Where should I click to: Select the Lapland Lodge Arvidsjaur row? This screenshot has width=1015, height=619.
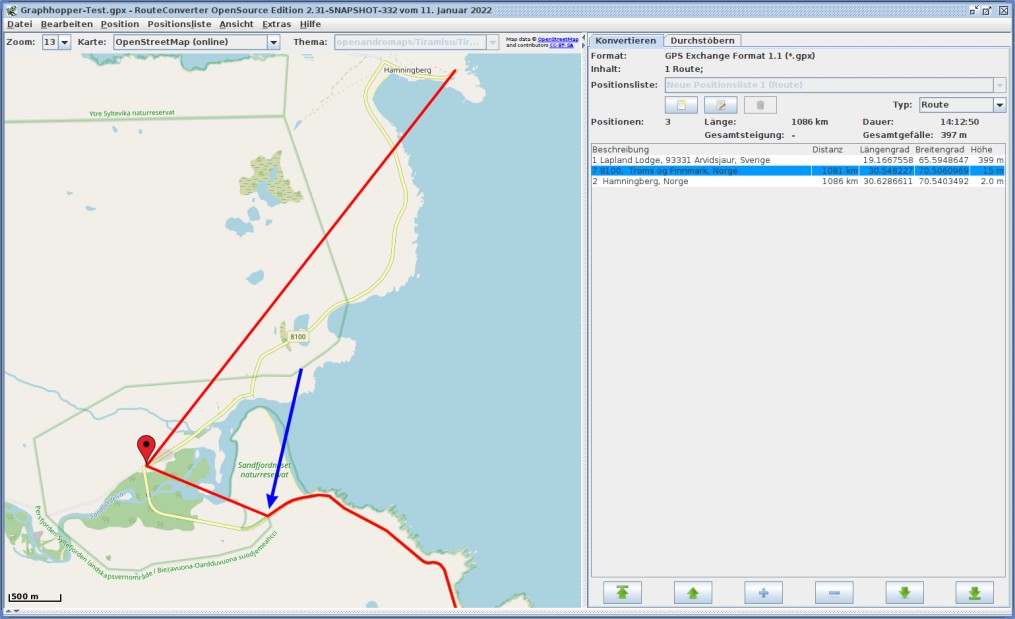point(798,160)
